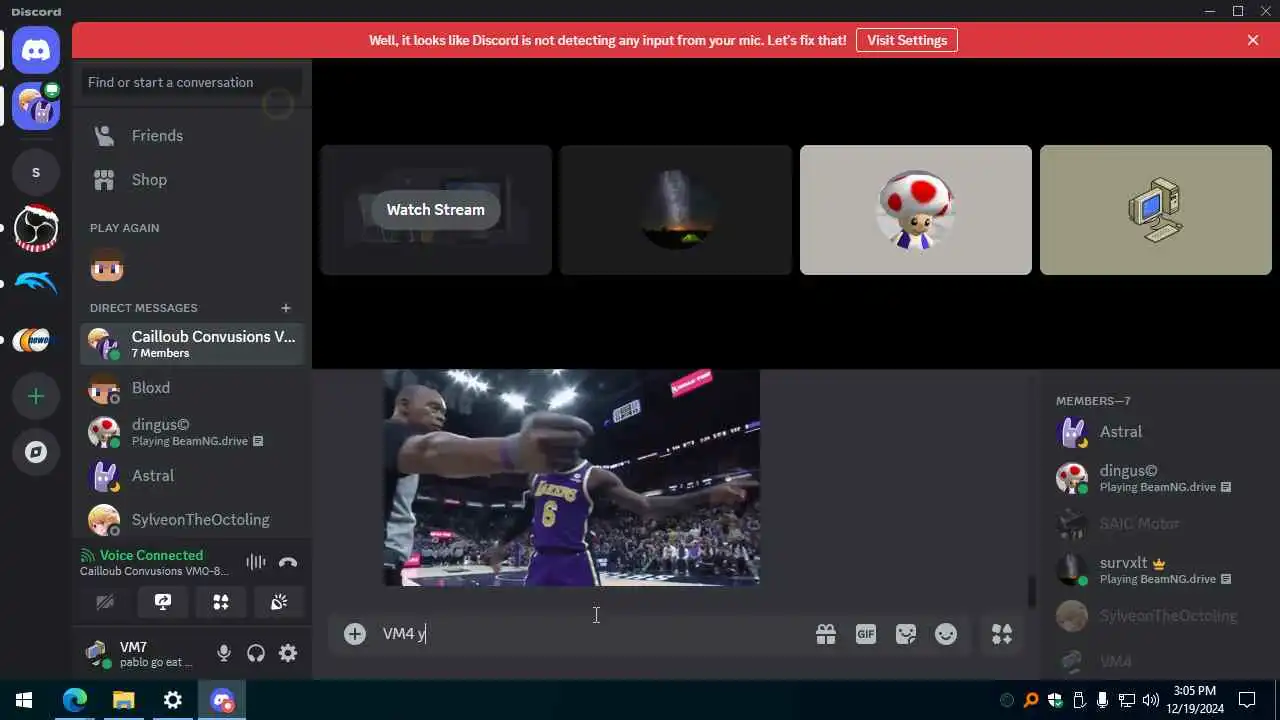Click the Visit Settings button
Screen dimensions: 1280x720
(907, 40)
